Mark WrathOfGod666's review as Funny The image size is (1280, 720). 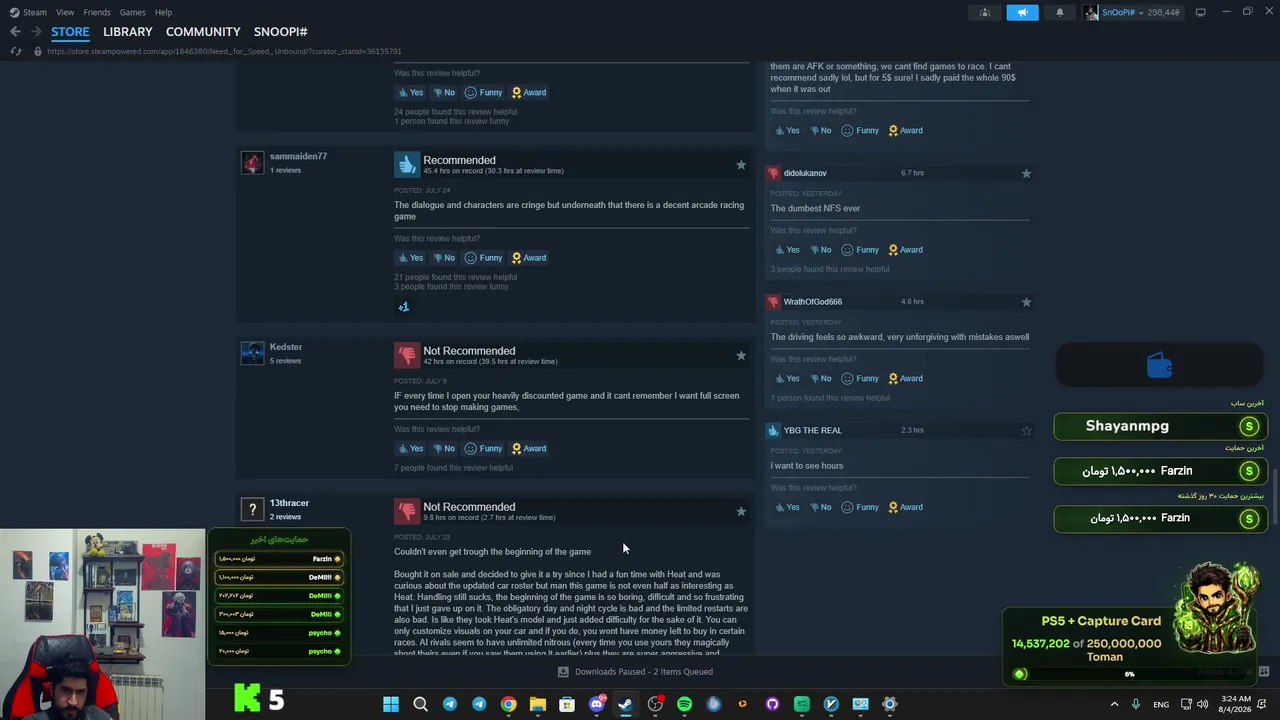pos(860,379)
